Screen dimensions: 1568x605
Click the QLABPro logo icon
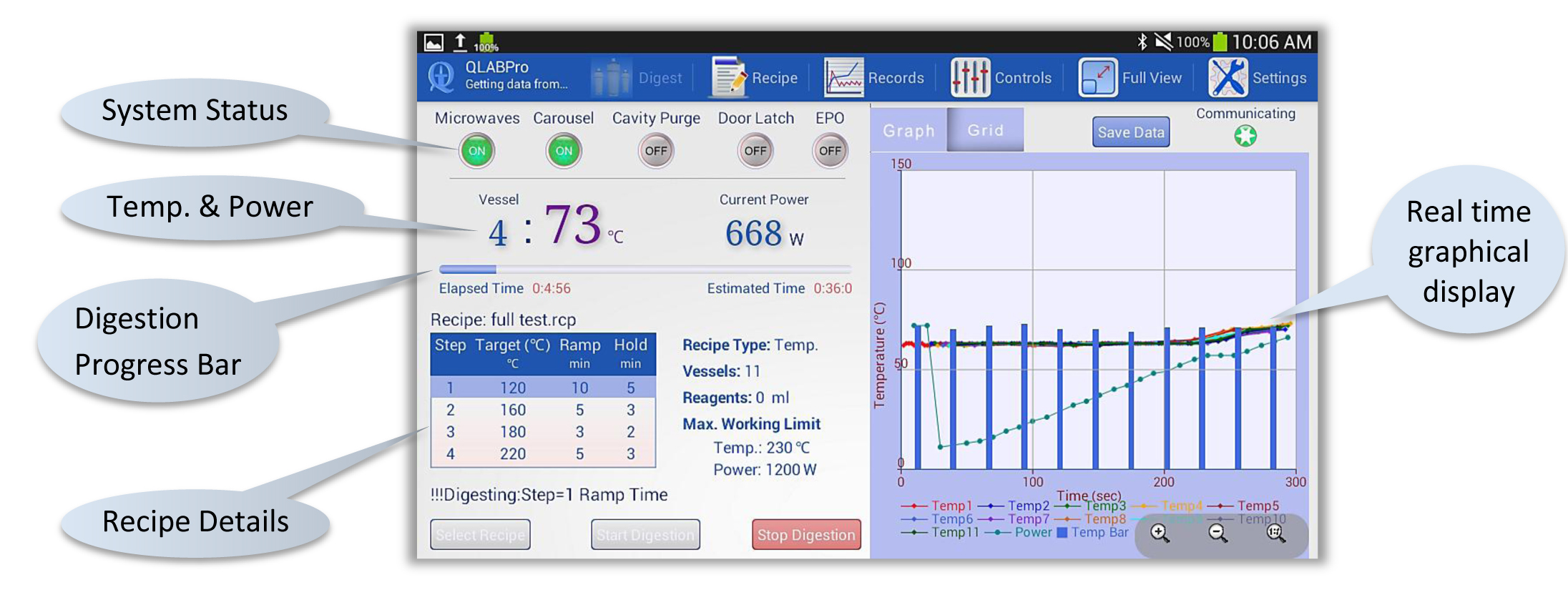pos(441,77)
